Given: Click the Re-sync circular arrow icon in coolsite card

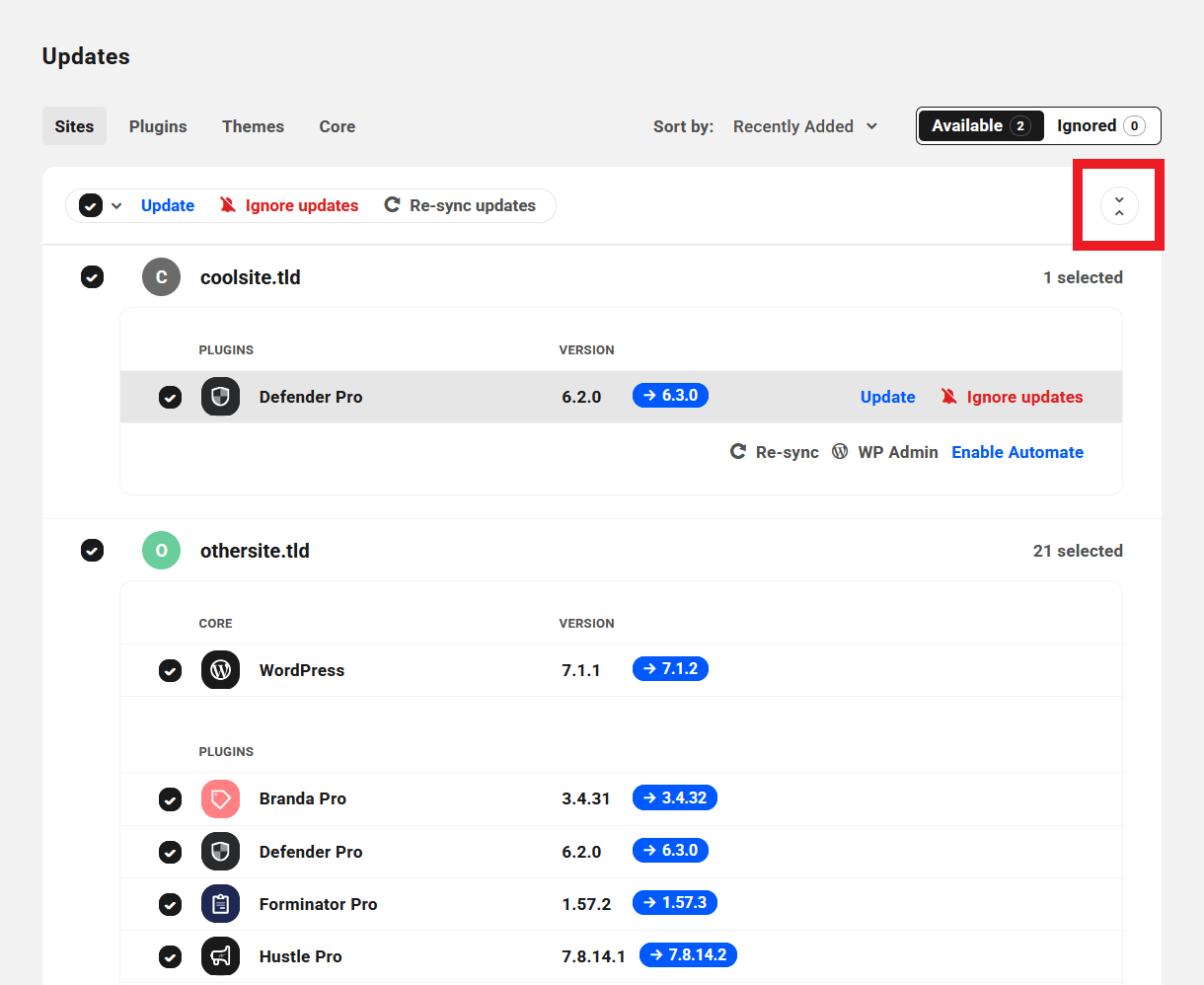Looking at the screenshot, I should [738, 452].
